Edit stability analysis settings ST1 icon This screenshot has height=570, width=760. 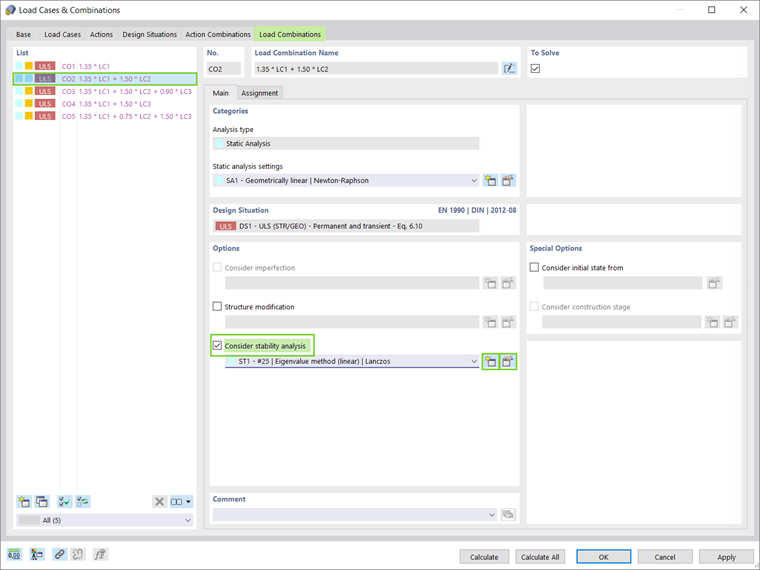(x=507, y=362)
